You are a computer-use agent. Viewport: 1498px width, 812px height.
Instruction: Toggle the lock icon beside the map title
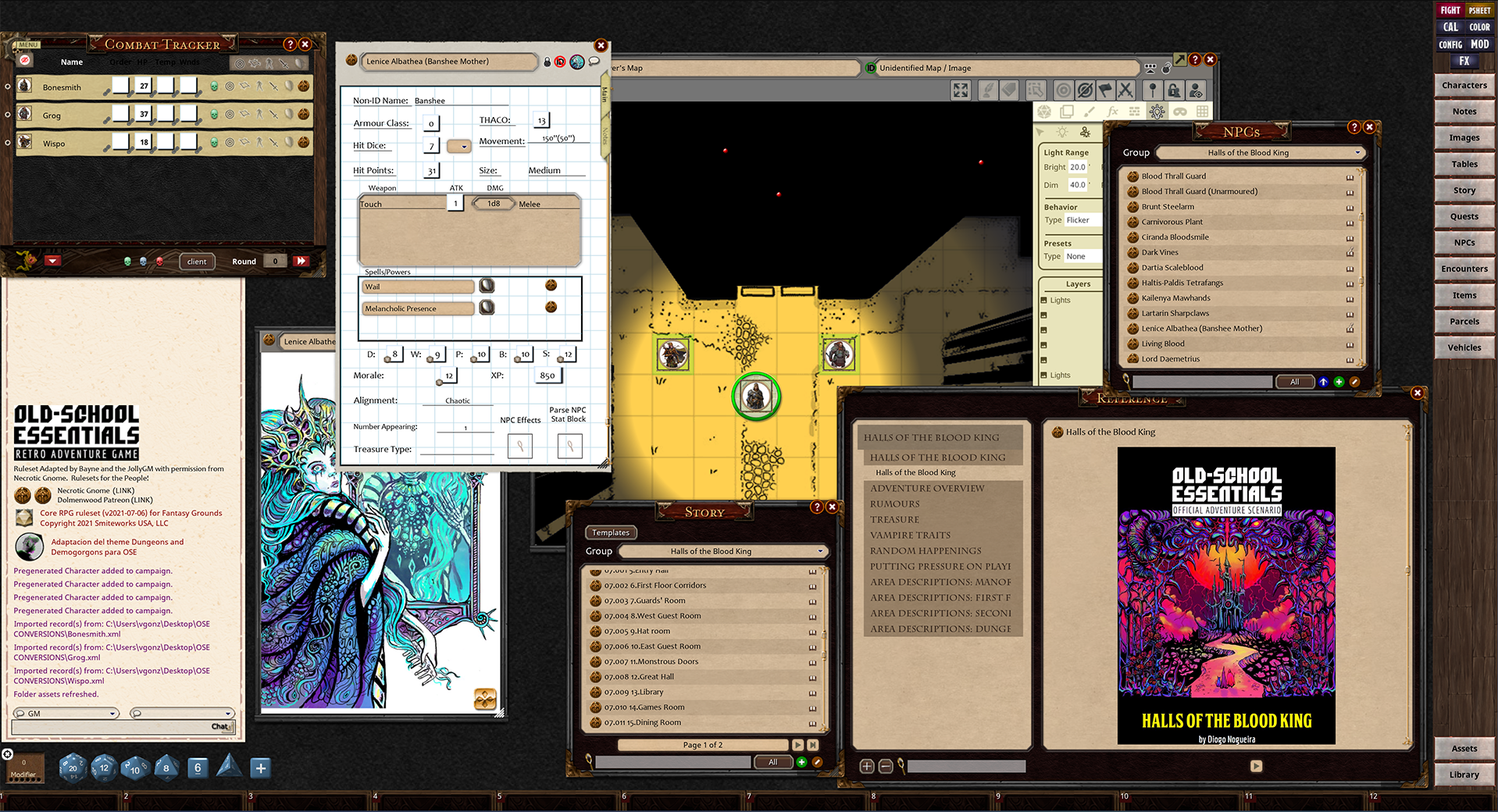coord(1167,68)
